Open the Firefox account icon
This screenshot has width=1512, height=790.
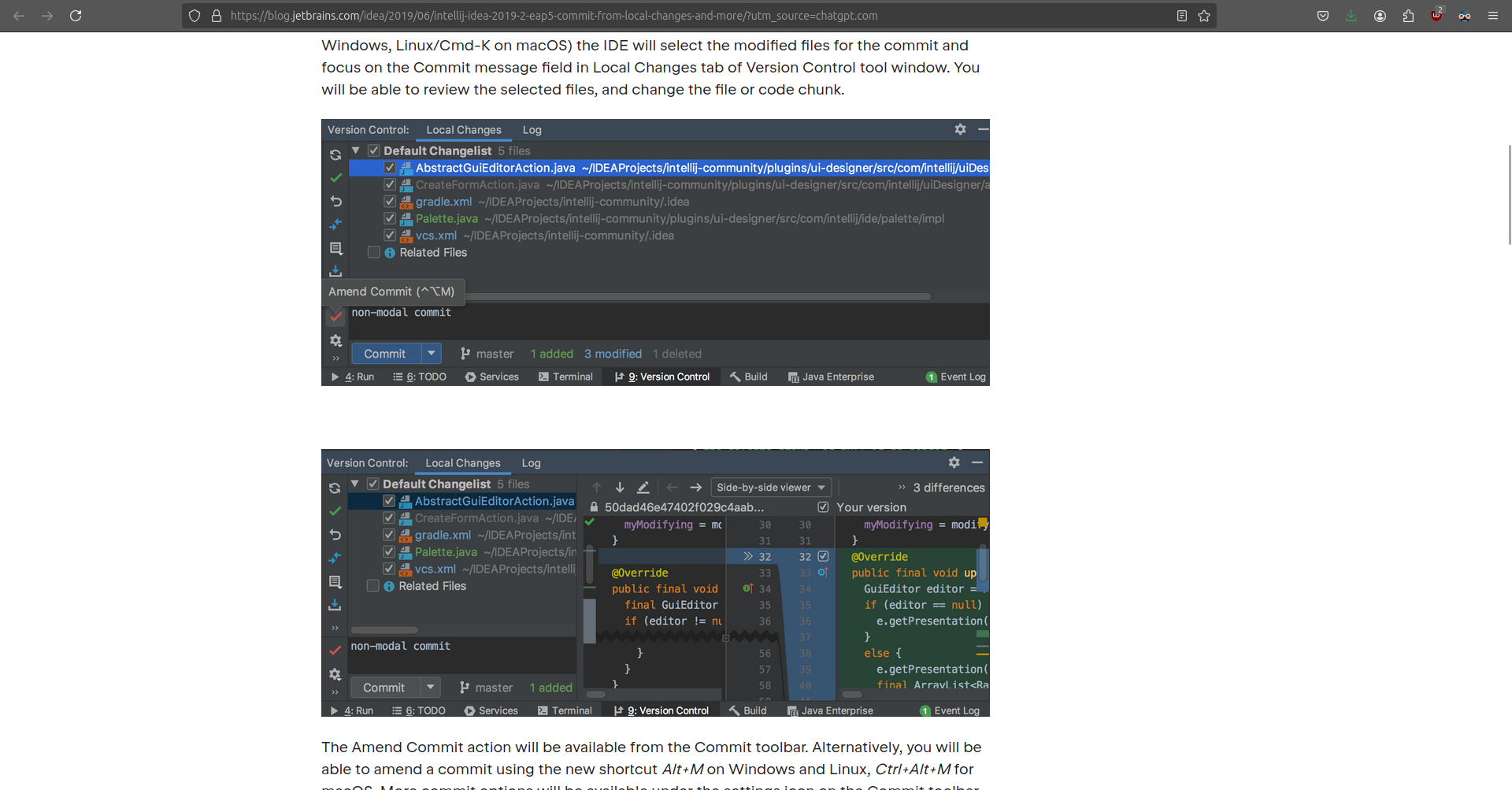(x=1380, y=16)
